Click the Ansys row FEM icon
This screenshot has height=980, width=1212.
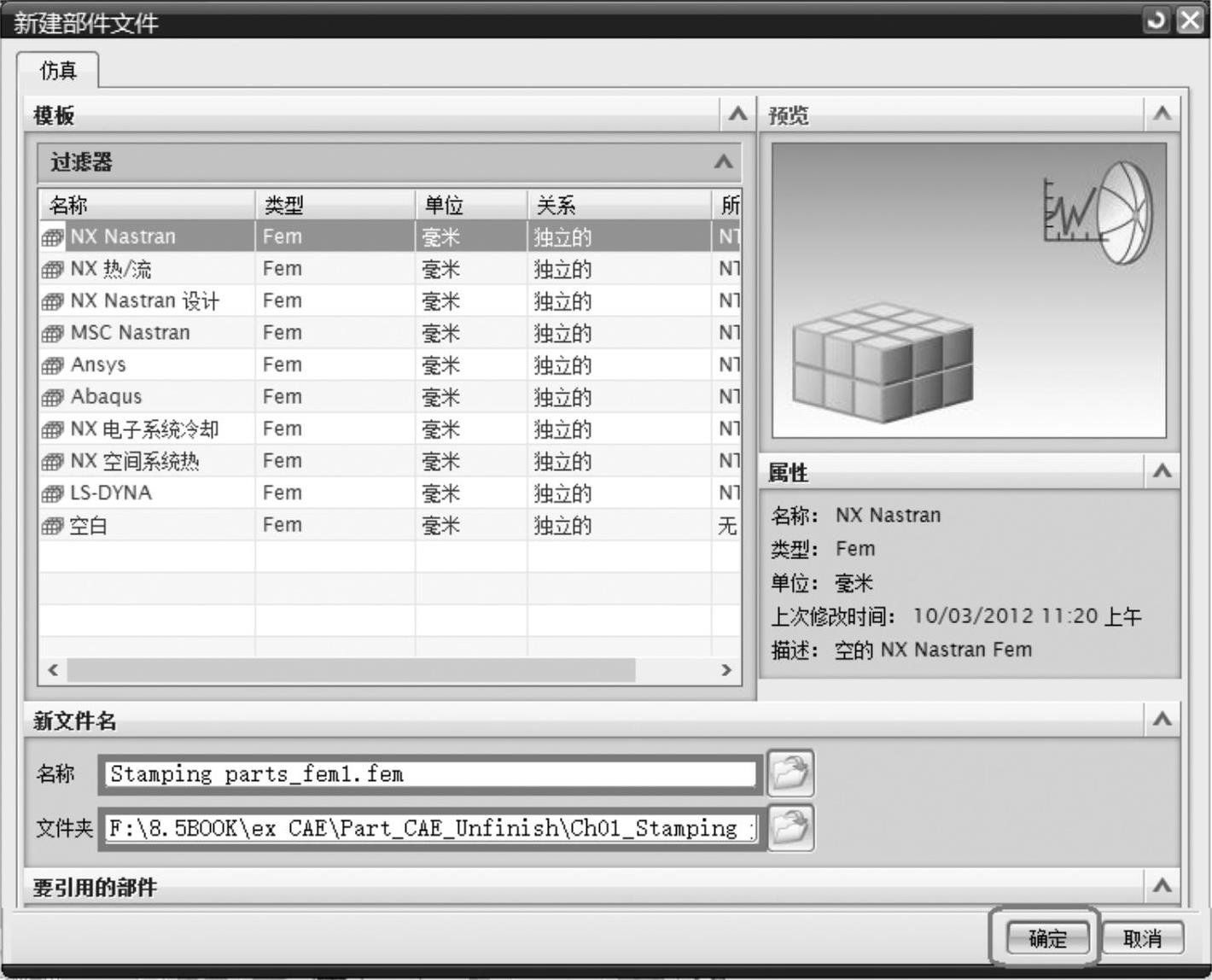pyautogui.click(x=53, y=365)
